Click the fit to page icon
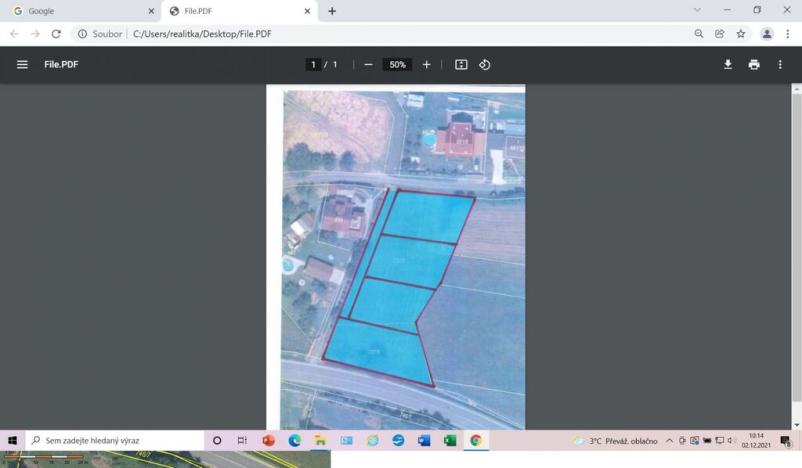Image resolution: width=802 pixels, height=468 pixels. pyautogui.click(x=461, y=64)
